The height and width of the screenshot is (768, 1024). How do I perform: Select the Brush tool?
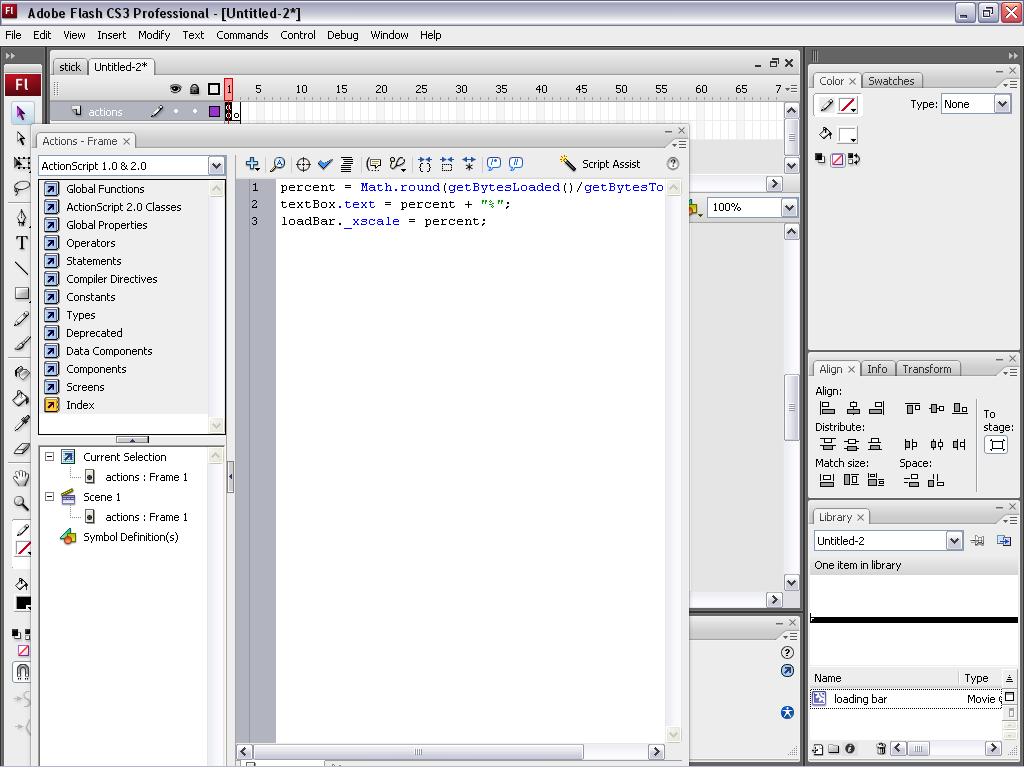pyautogui.click(x=21, y=344)
